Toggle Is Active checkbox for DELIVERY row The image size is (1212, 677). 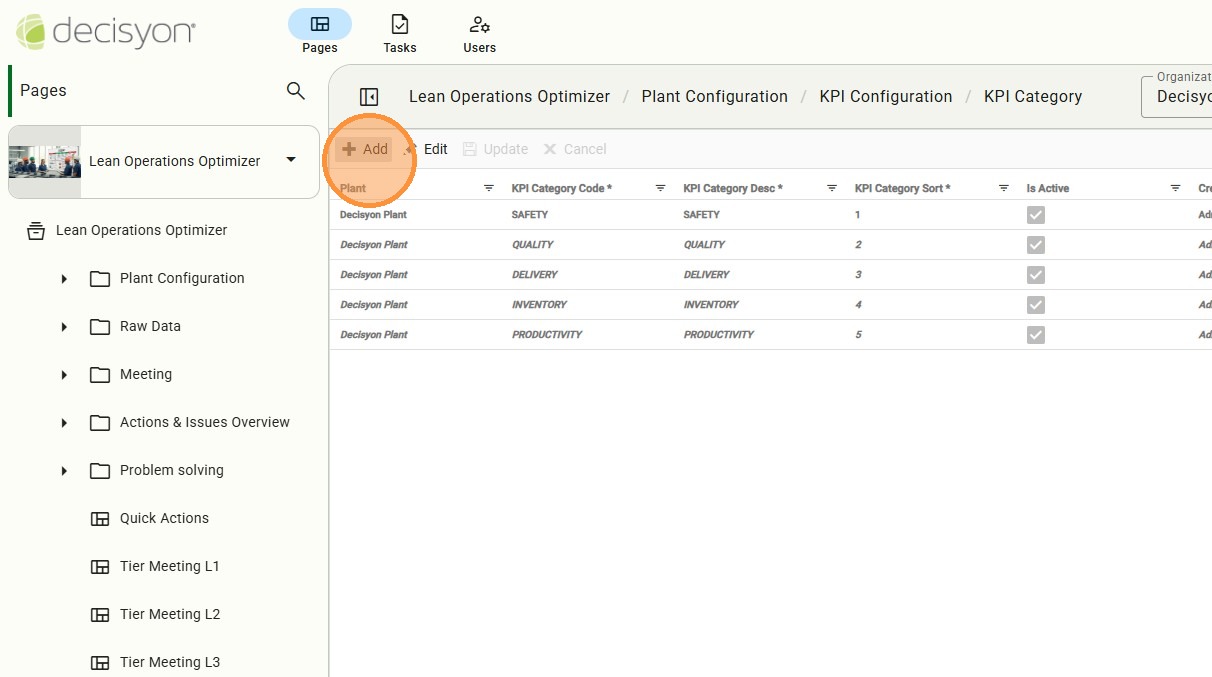pyautogui.click(x=1036, y=275)
